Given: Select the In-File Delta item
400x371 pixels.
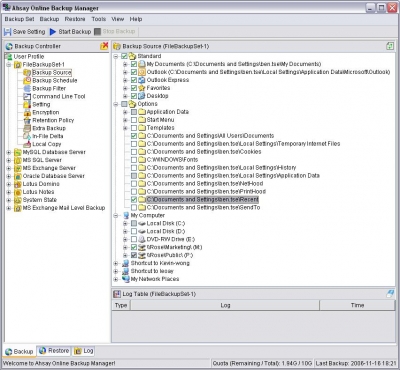Looking at the screenshot, I should [x=48, y=136].
